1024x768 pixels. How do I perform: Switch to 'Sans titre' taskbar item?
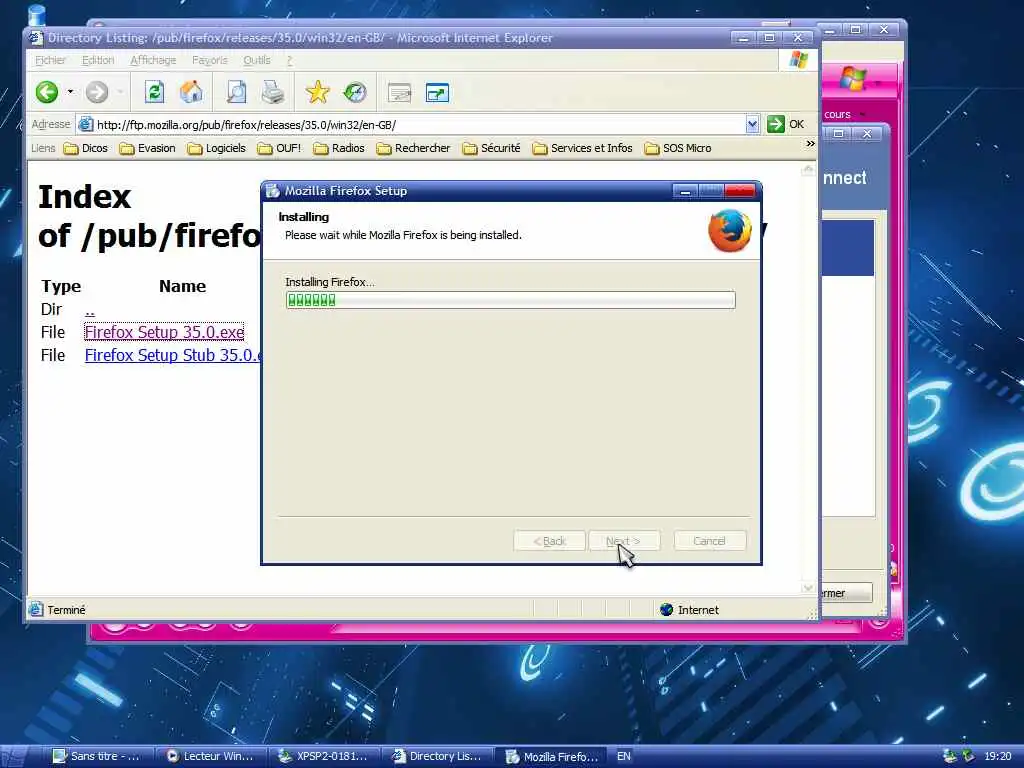click(x=97, y=756)
